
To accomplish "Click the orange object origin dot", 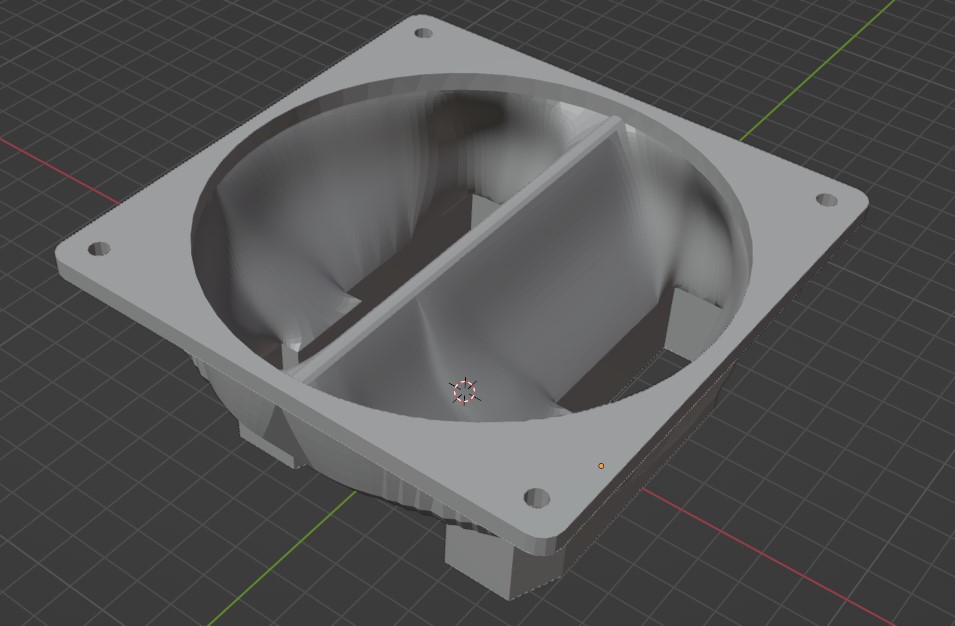I will [601, 466].
